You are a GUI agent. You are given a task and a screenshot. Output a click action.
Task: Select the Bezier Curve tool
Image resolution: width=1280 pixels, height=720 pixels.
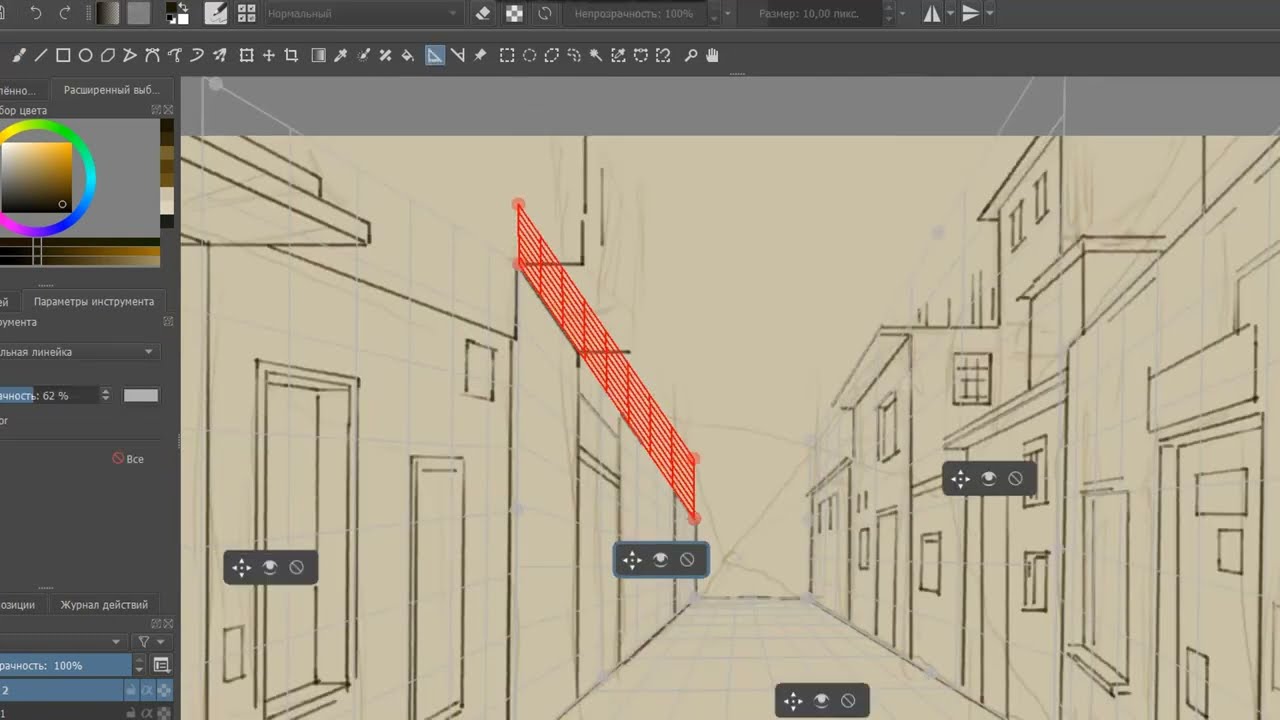coord(152,56)
